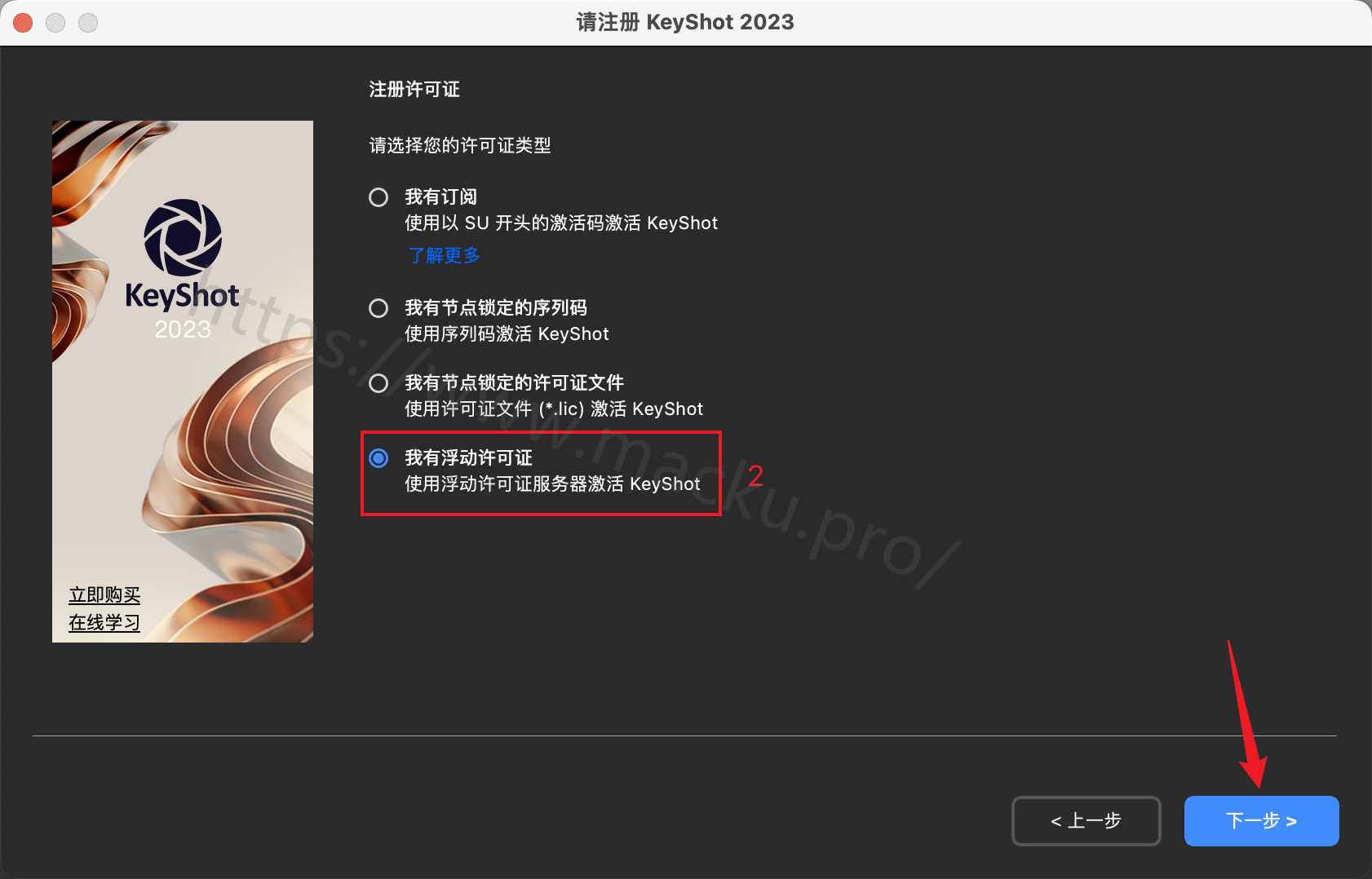Viewport: 1372px width, 879px height.
Task: Select the 我有订阅 radio button
Action: (378, 197)
